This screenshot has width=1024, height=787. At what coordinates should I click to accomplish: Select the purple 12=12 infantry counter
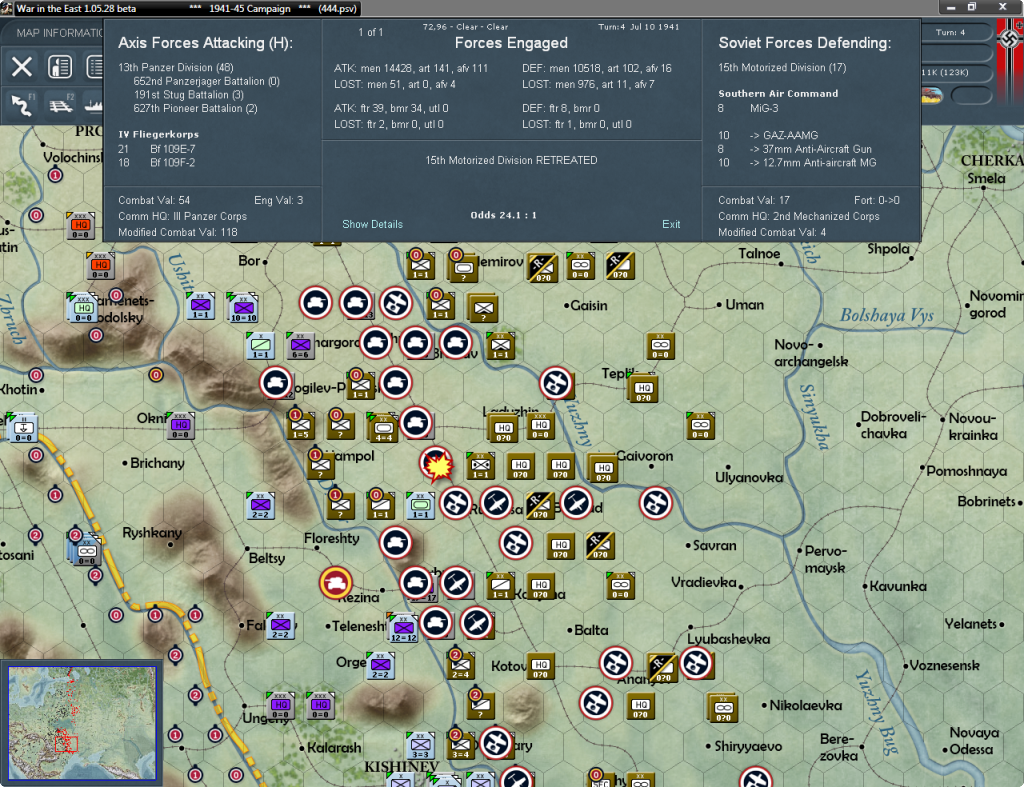click(403, 628)
